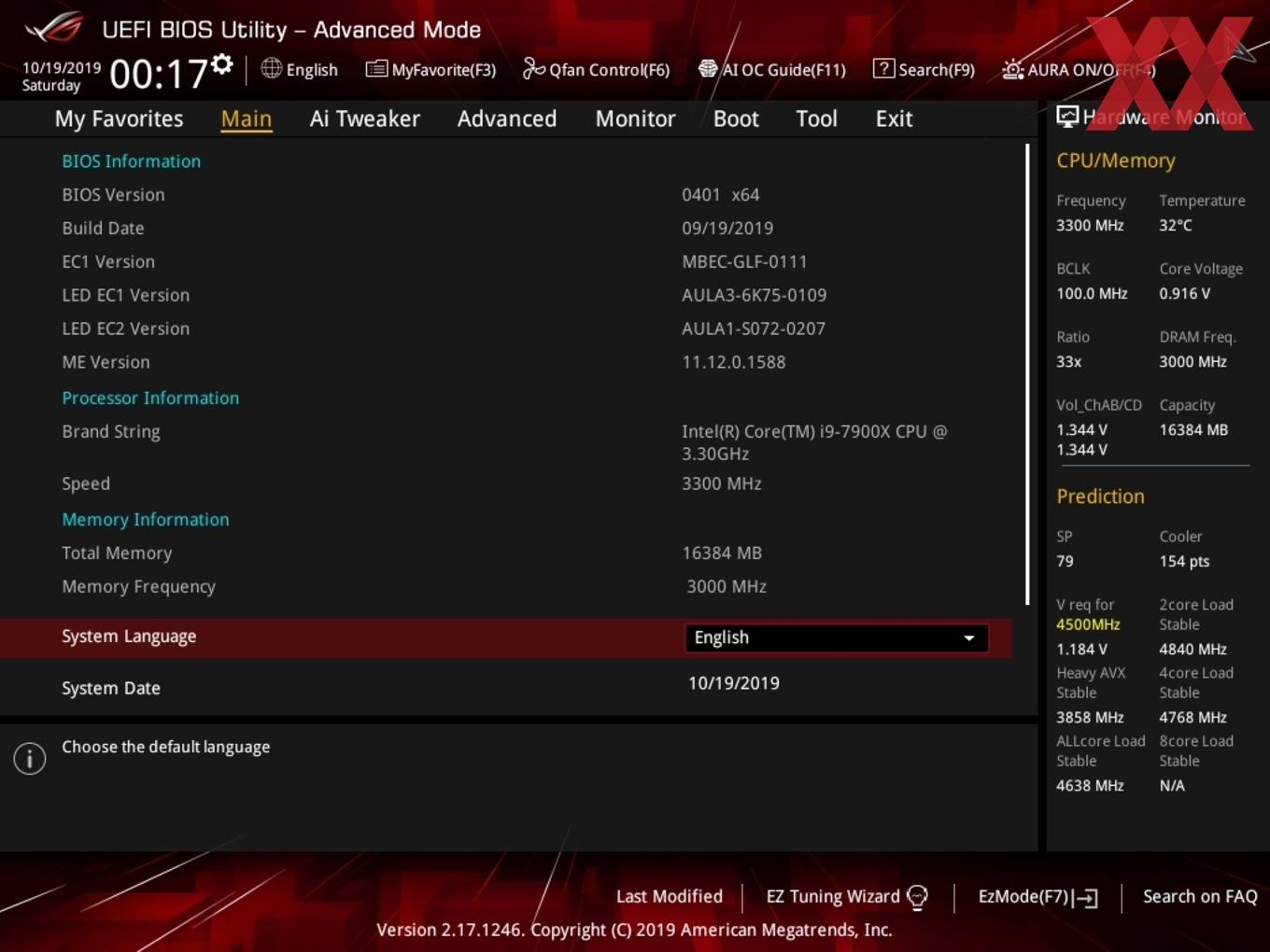Click LED EC2 Version value AULA1-S072-0207
1270x952 pixels.
[x=754, y=329]
